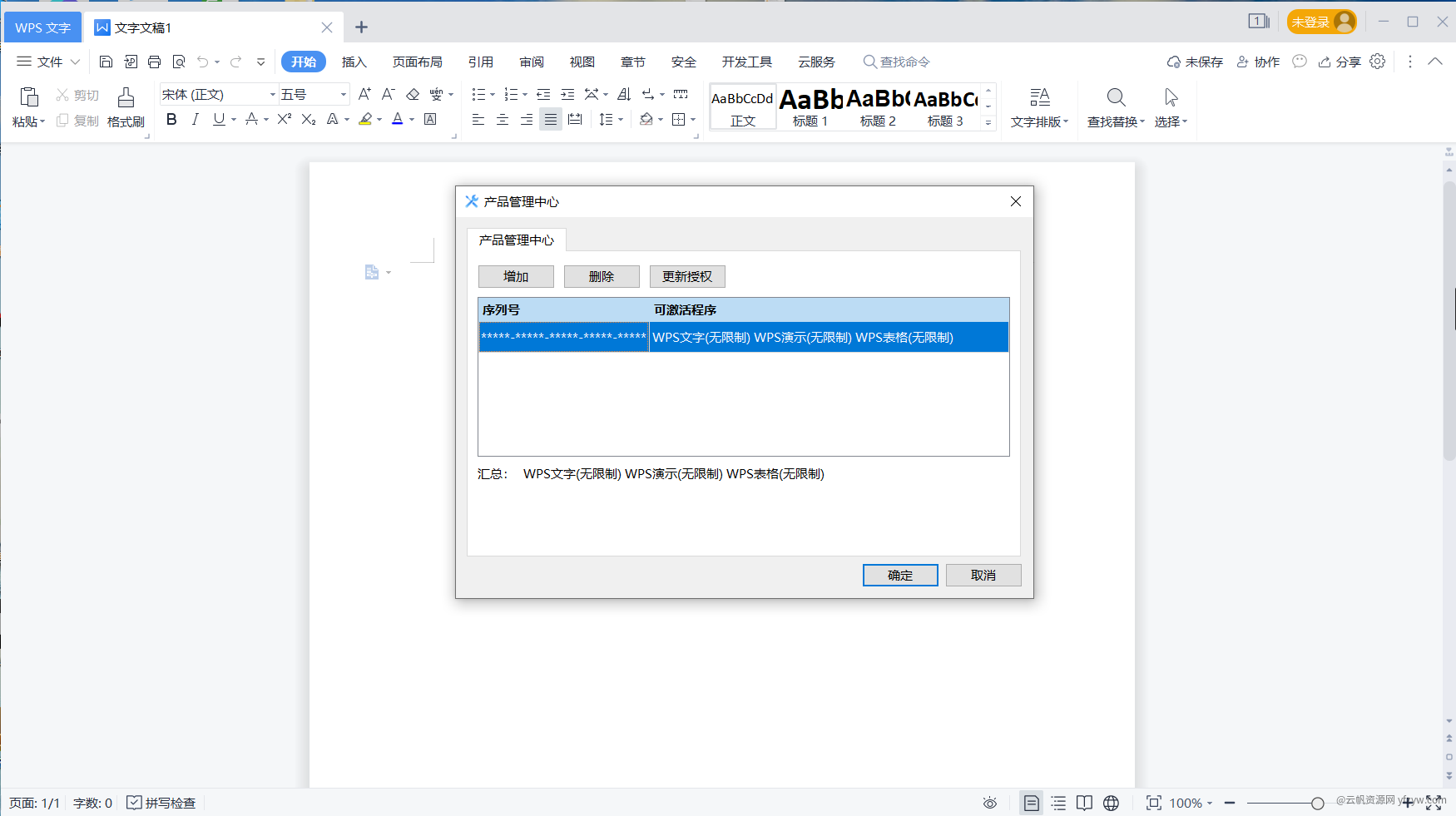
Task: Click the Select (选择) cursor icon
Action: (1171, 97)
